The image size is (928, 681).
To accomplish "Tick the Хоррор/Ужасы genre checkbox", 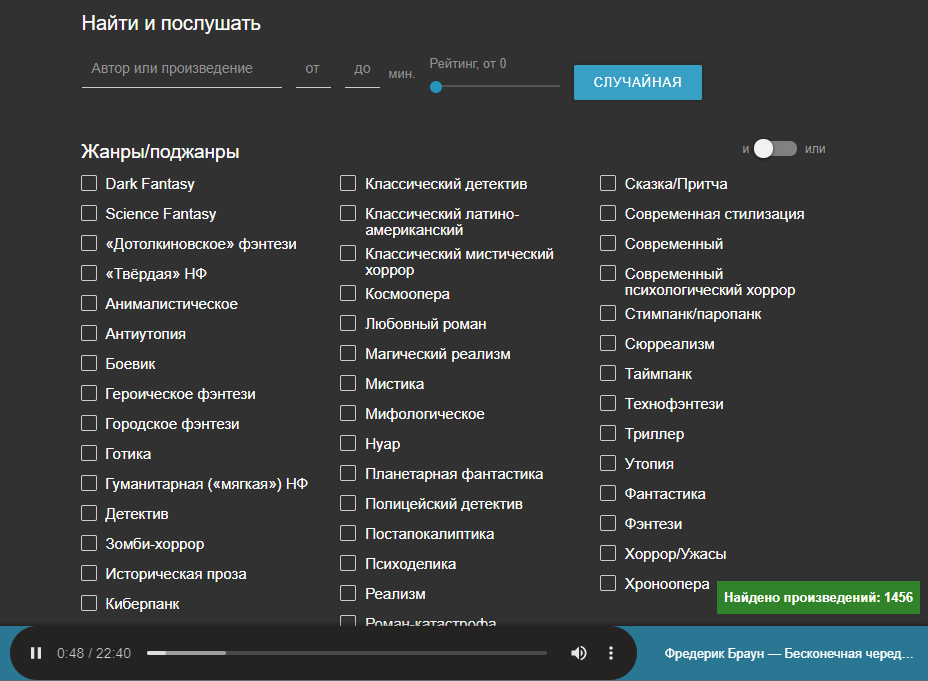I will (608, 554).
